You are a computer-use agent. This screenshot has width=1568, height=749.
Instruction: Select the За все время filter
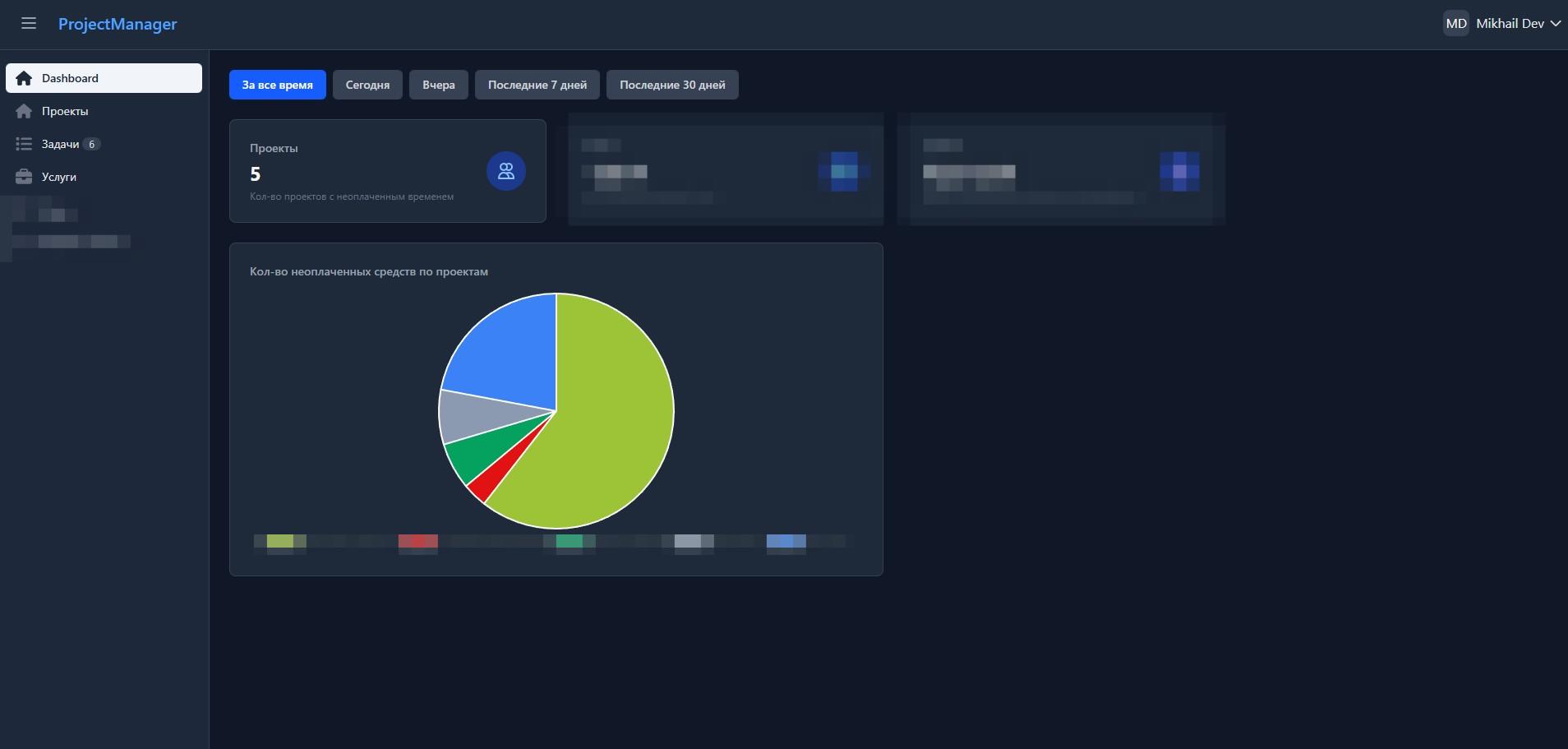point(277,85)
